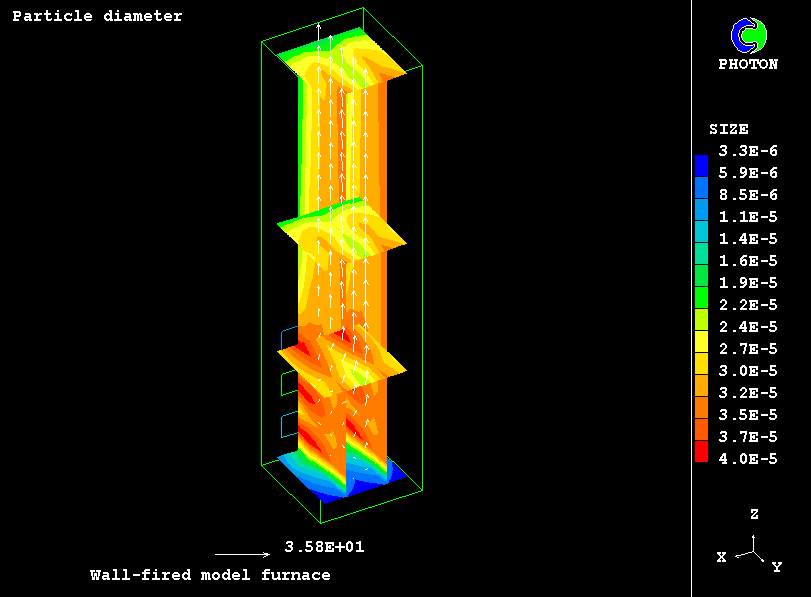This screenshot has height=597, width=811.
Task: Click the X axis label
Action: click(721, 557)
